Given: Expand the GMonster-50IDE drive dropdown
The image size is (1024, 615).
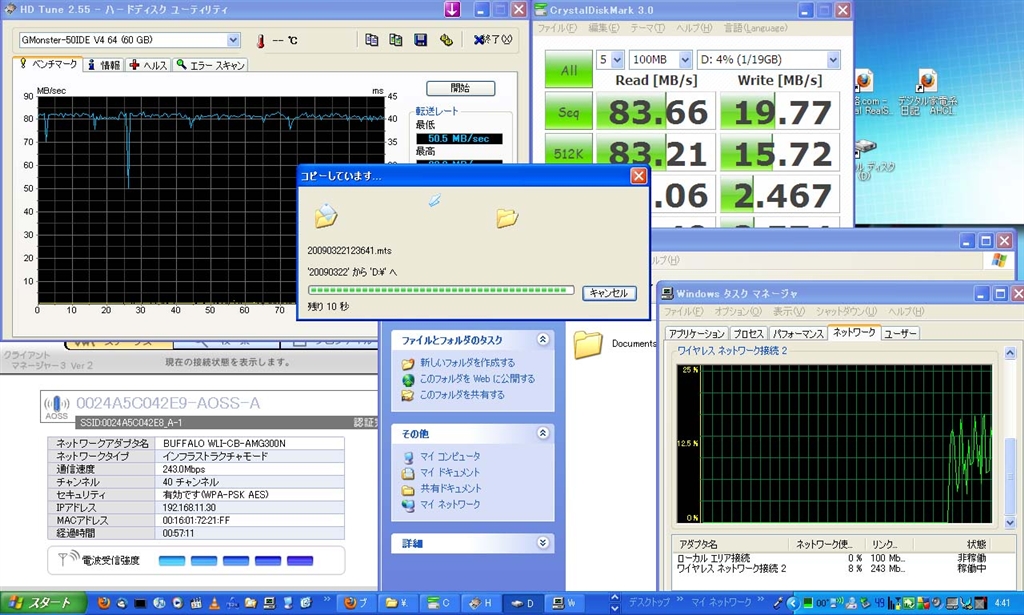Looking at the screenshot, I should pos(233,40).
